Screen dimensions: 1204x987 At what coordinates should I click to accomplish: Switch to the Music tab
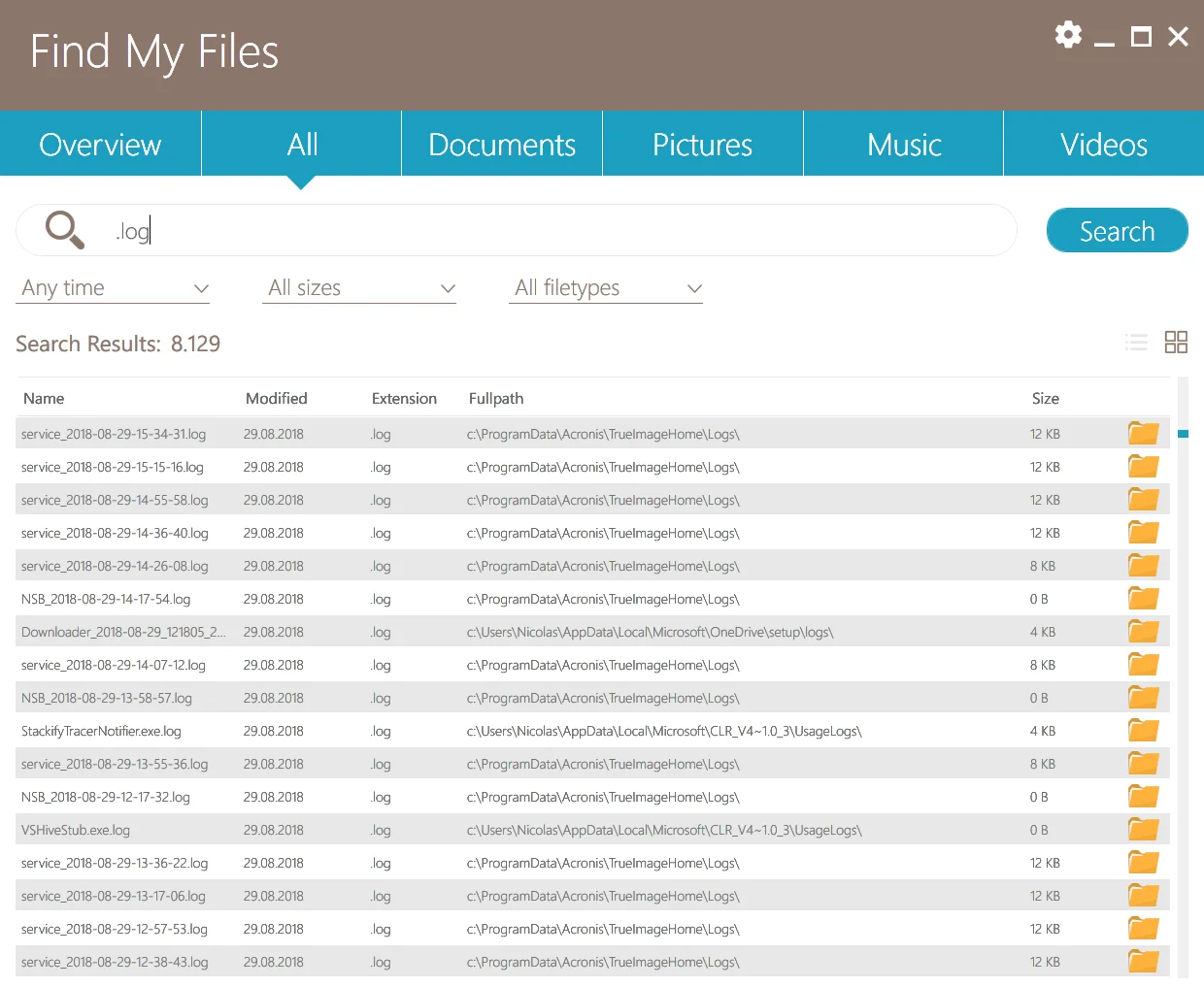coord(903,144)
